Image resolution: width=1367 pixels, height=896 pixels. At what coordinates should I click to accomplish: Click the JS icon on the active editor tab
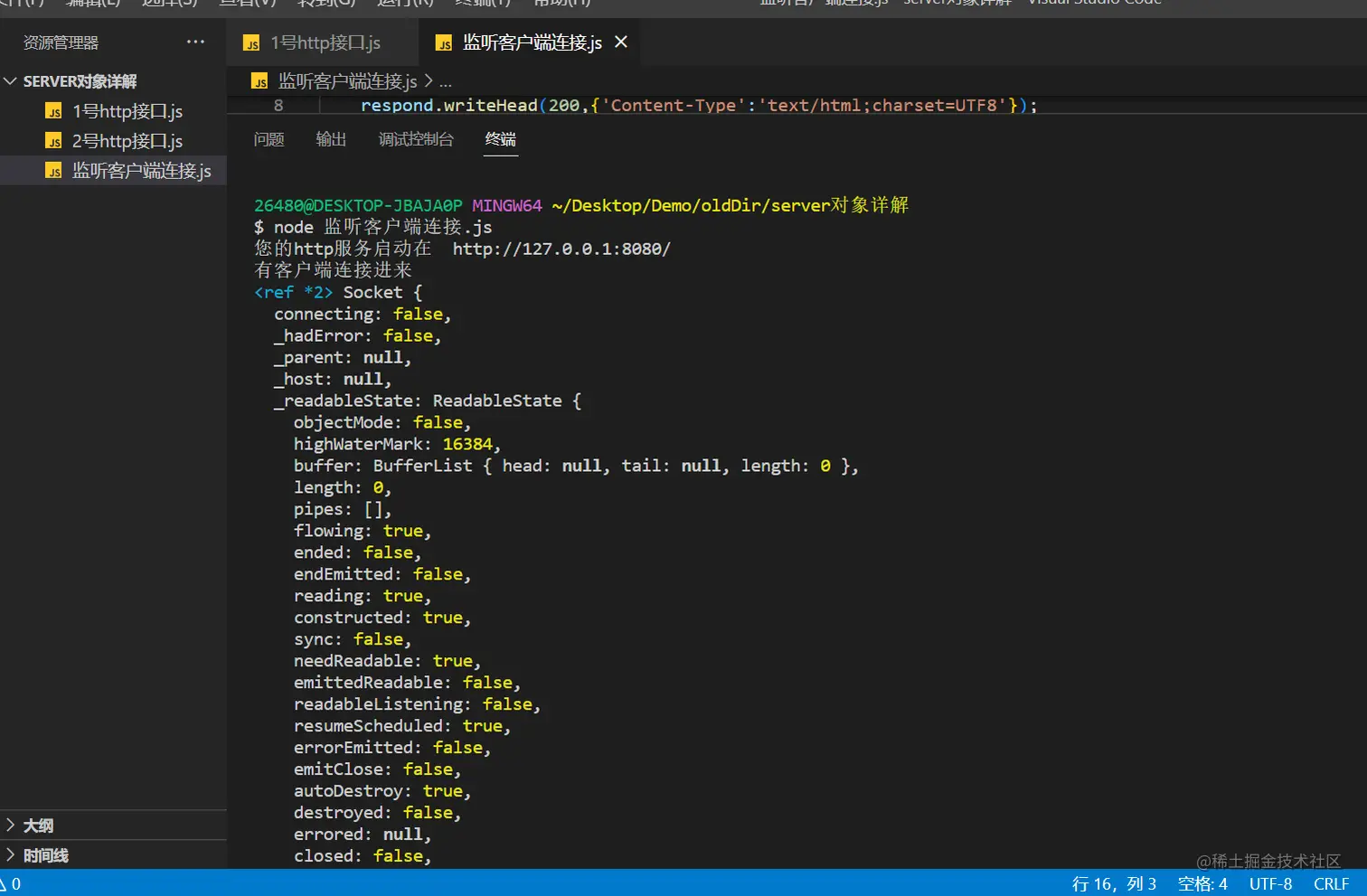click(444, 42)
